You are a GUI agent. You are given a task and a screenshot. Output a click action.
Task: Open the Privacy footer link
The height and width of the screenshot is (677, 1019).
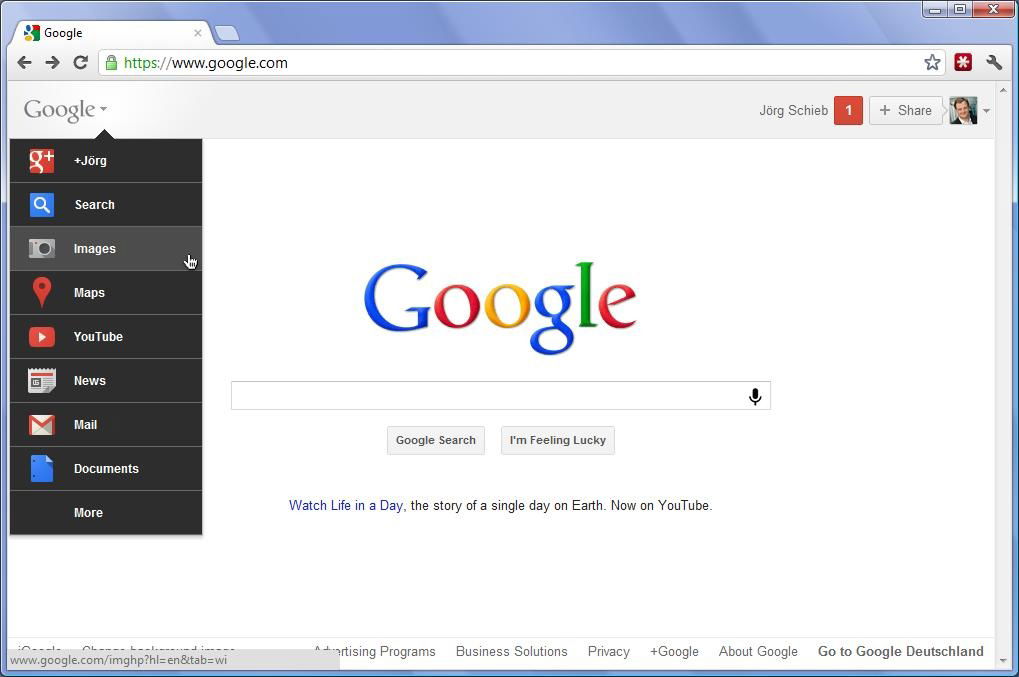click(x=608, y=652)
